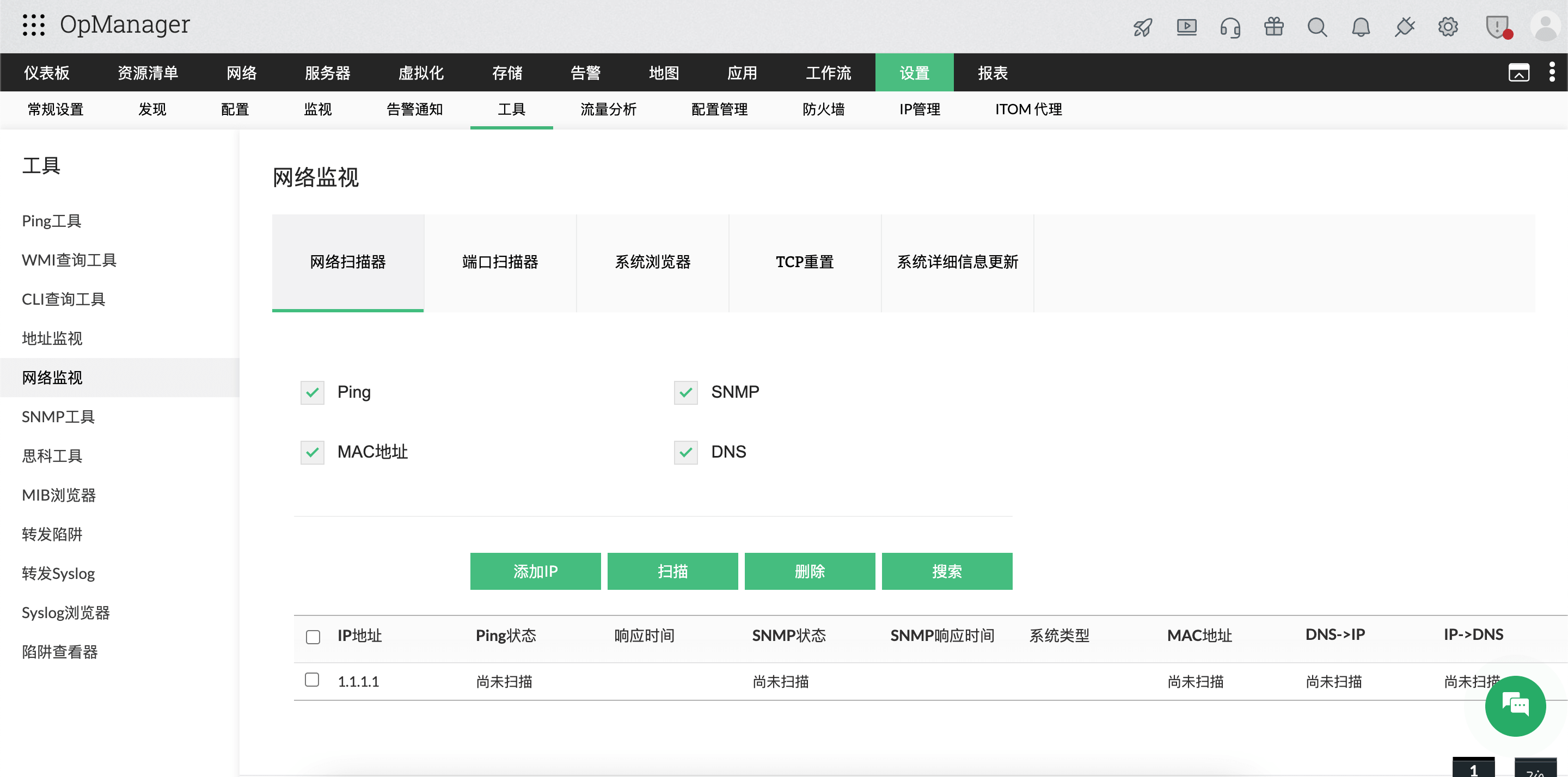
Task: Open the 工作流 main menu
Action: point(829,72)
